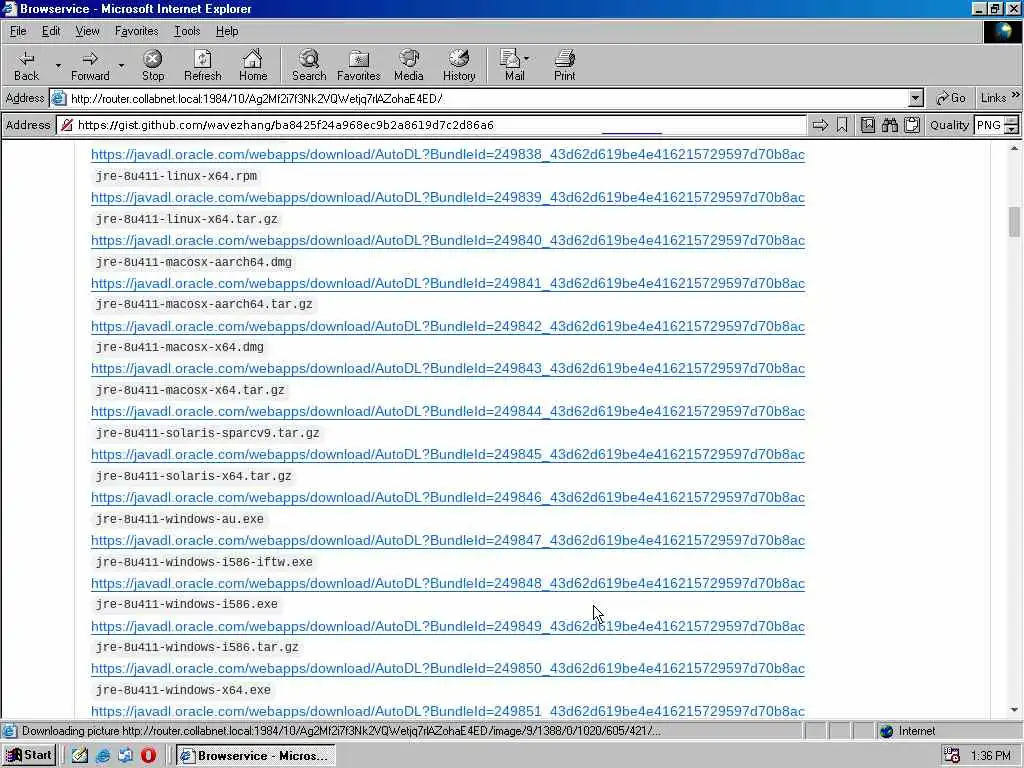Image resolution: width=1024 pixels, height=768 pixels.
Task: Launch Internet Explorer from the quick launch
Action: (x=103, y=756)
